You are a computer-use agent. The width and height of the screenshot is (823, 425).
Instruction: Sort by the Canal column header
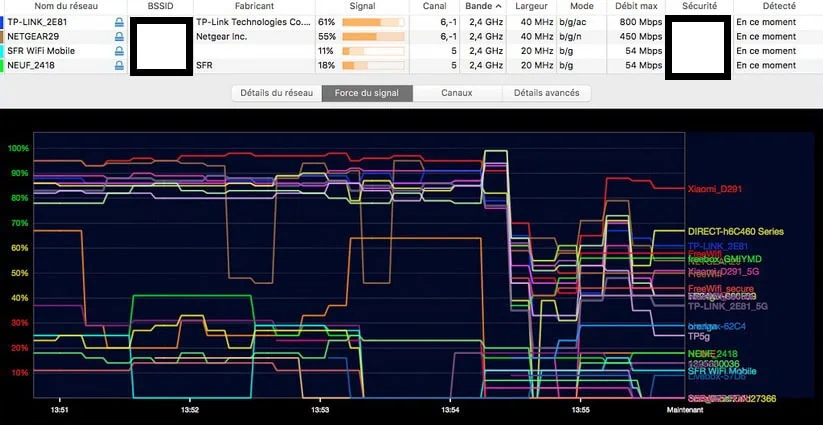434,6
